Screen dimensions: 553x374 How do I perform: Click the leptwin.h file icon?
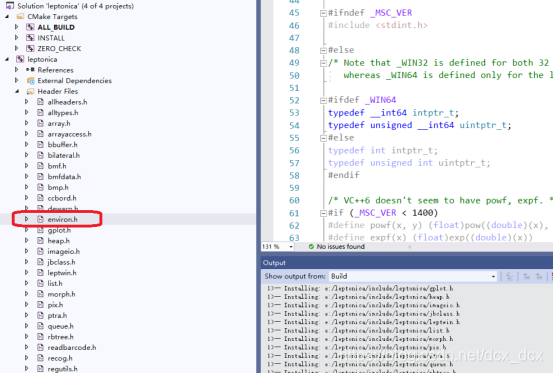click(x=41, y=272)
